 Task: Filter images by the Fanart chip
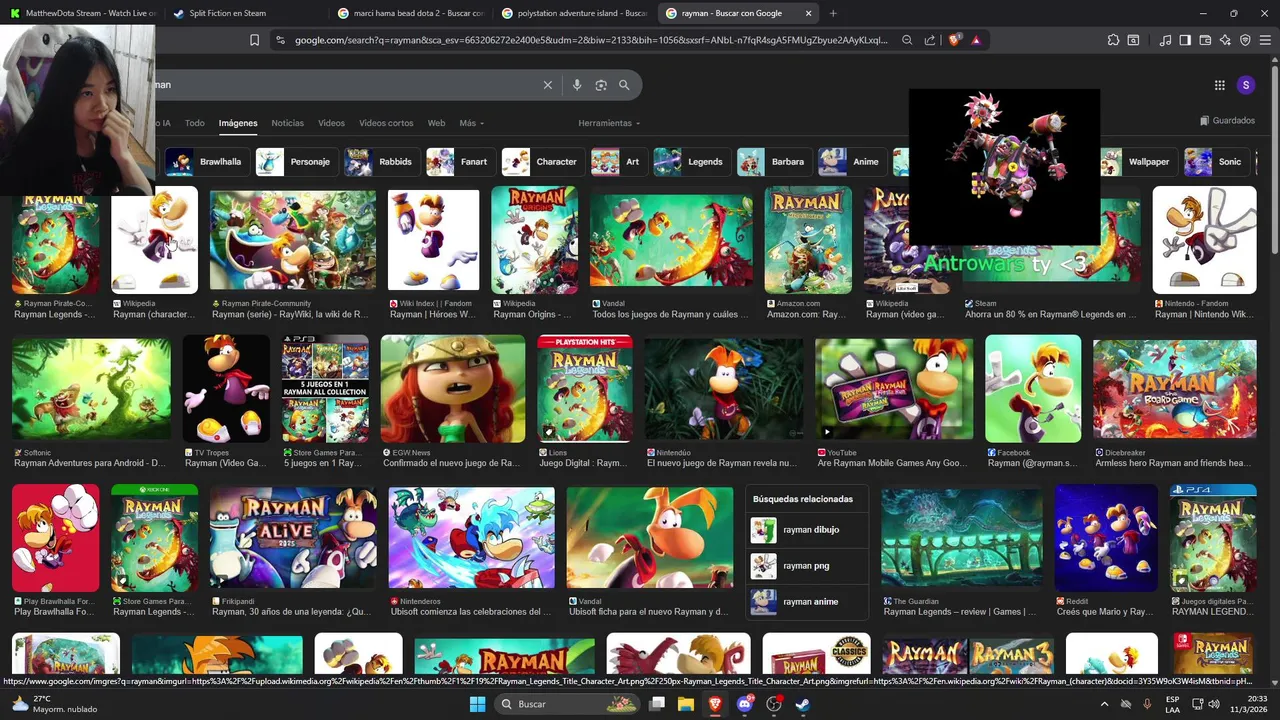coord(460,162)
